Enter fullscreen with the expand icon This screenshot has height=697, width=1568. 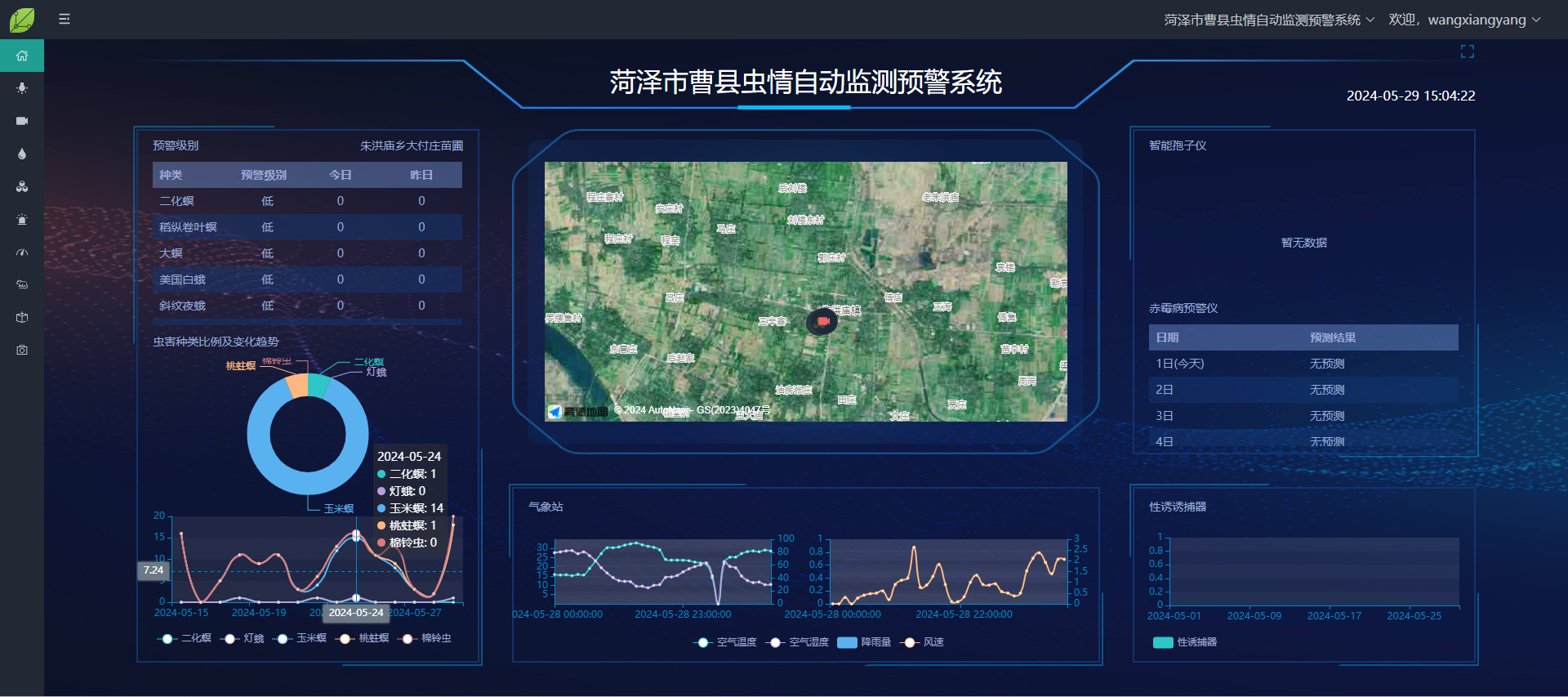(x=1467, y=51)
